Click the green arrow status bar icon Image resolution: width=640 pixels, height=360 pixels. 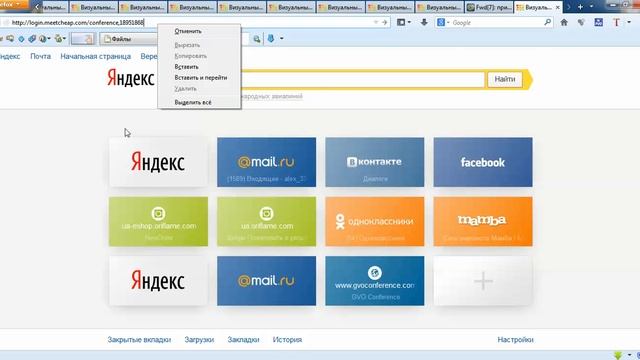(618, 356)
